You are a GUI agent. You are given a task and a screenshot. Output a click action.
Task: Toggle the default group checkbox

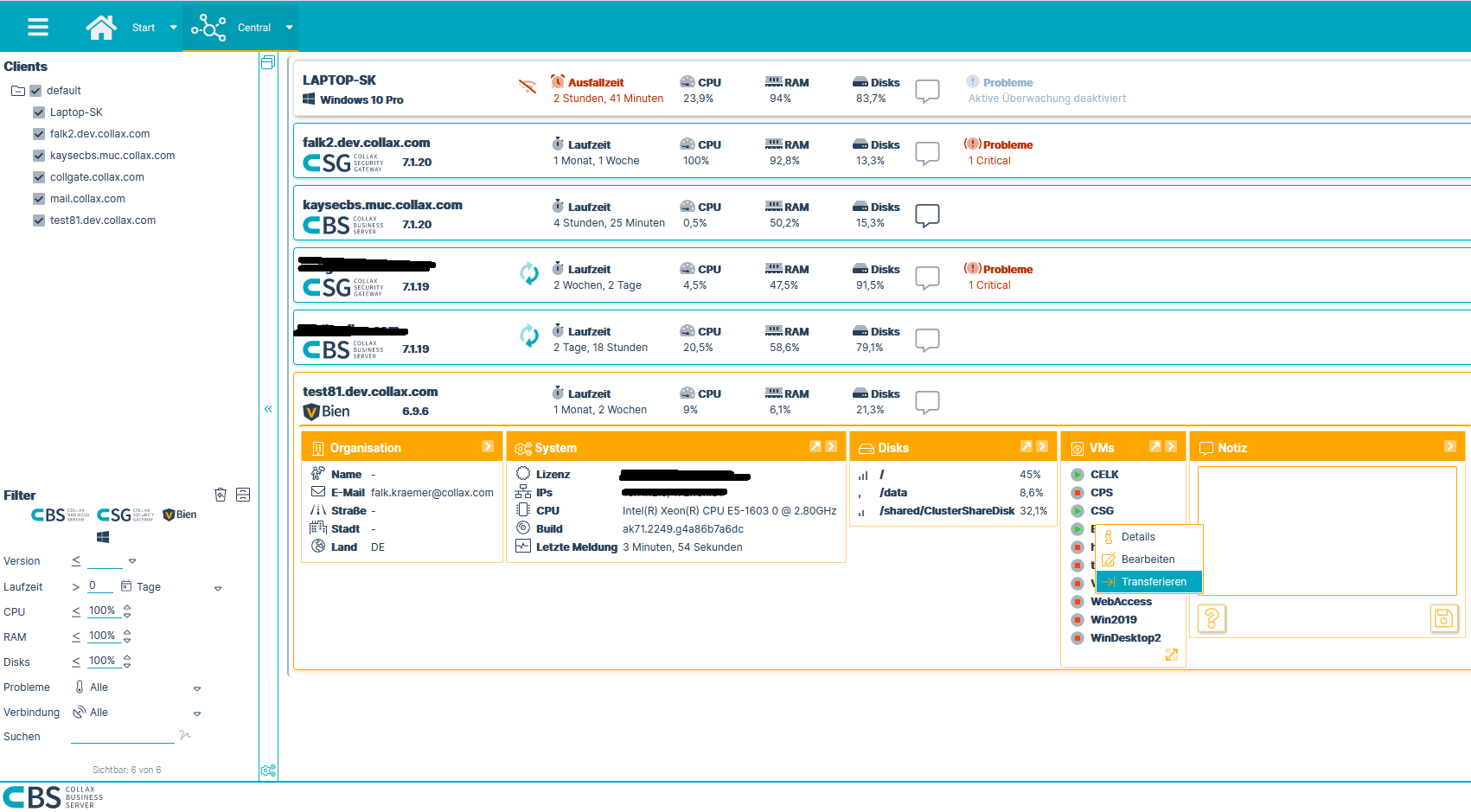coord(35,91)
